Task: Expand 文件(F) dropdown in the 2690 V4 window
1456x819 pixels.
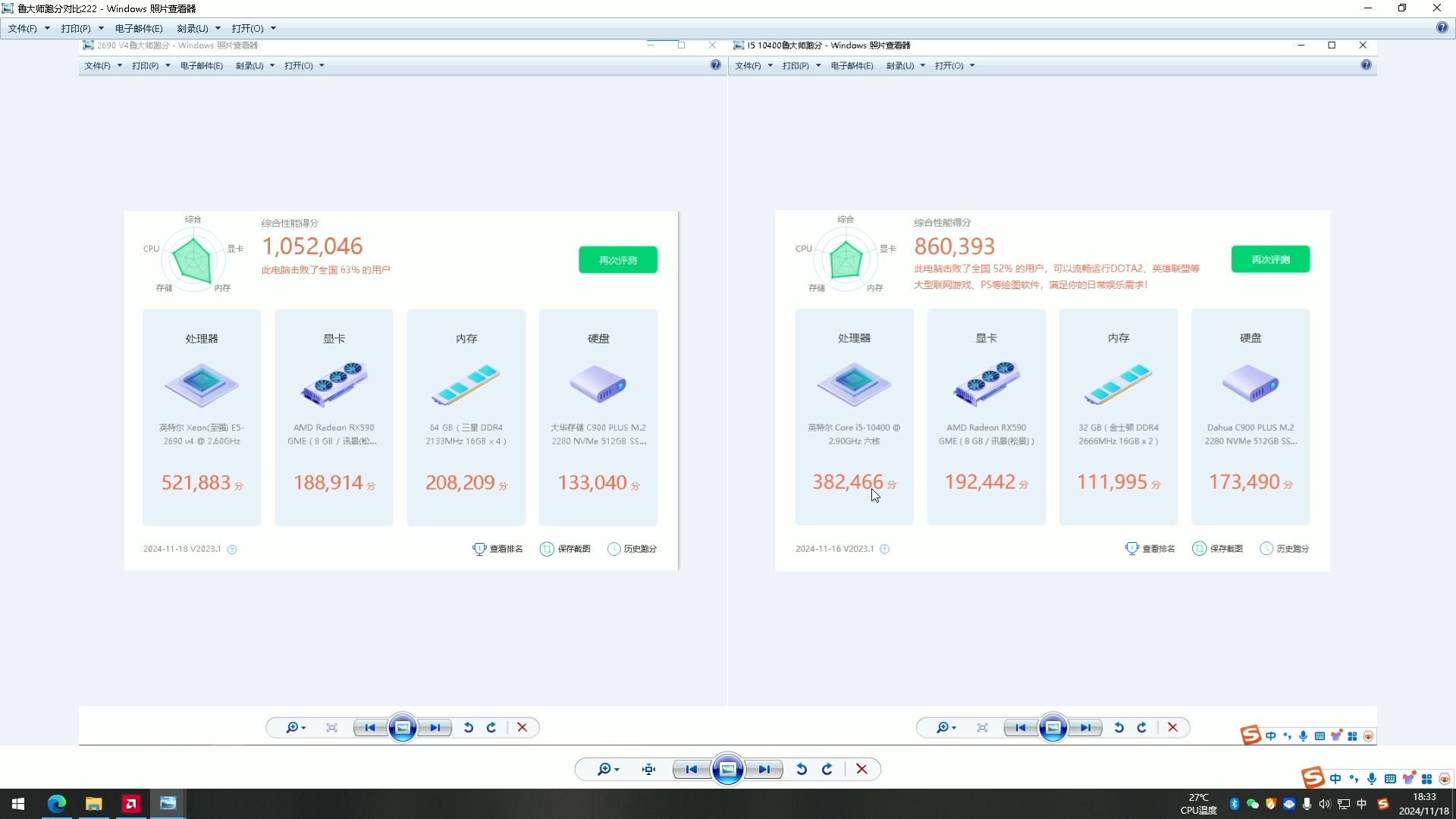Action: [x=119, y=66]
